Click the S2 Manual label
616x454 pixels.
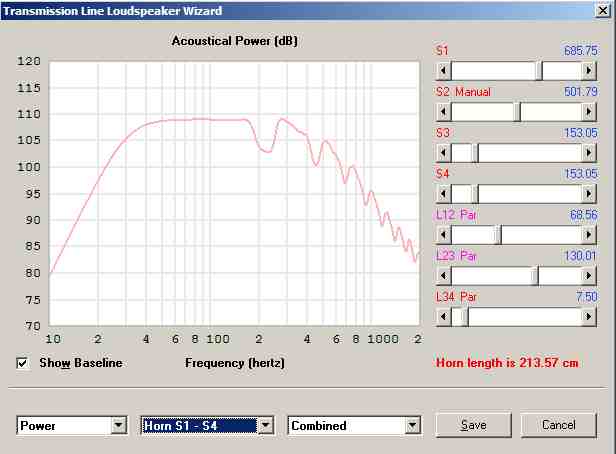(464, 92)
